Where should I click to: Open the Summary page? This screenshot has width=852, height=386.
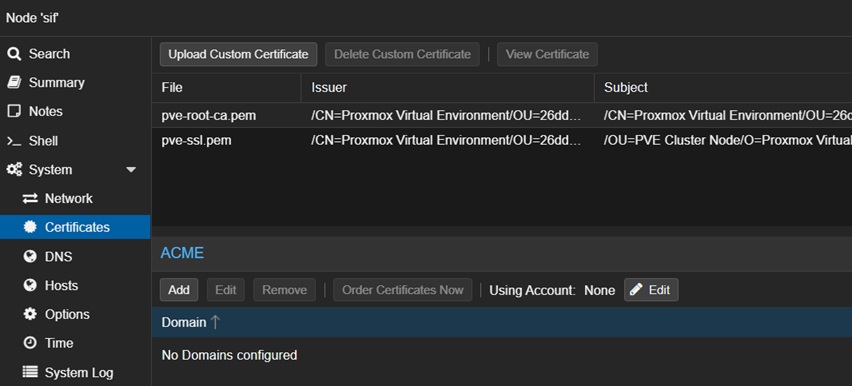[75, 83]
